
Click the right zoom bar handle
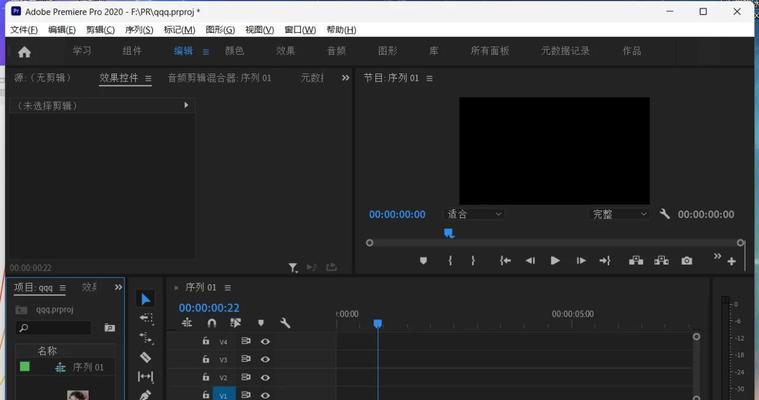tap(741, 242)
